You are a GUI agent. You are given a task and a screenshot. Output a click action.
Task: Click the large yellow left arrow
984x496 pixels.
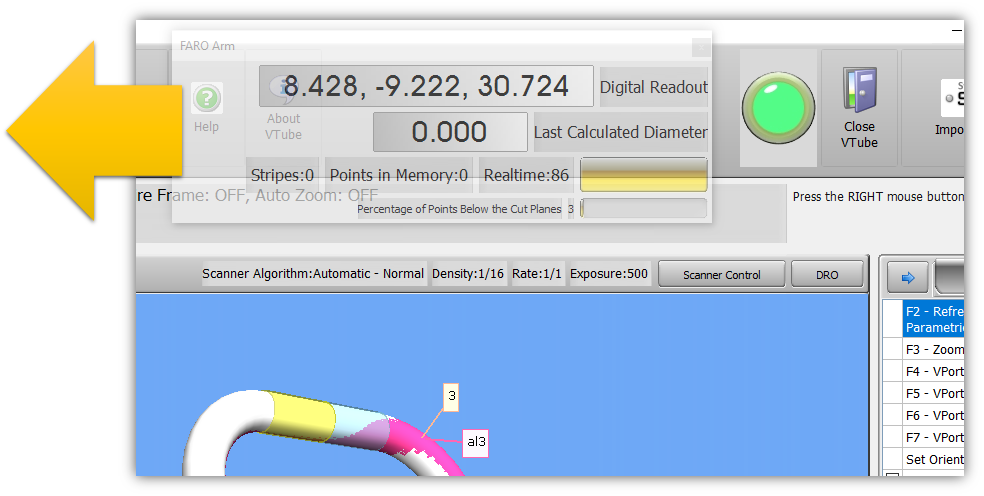90,132
